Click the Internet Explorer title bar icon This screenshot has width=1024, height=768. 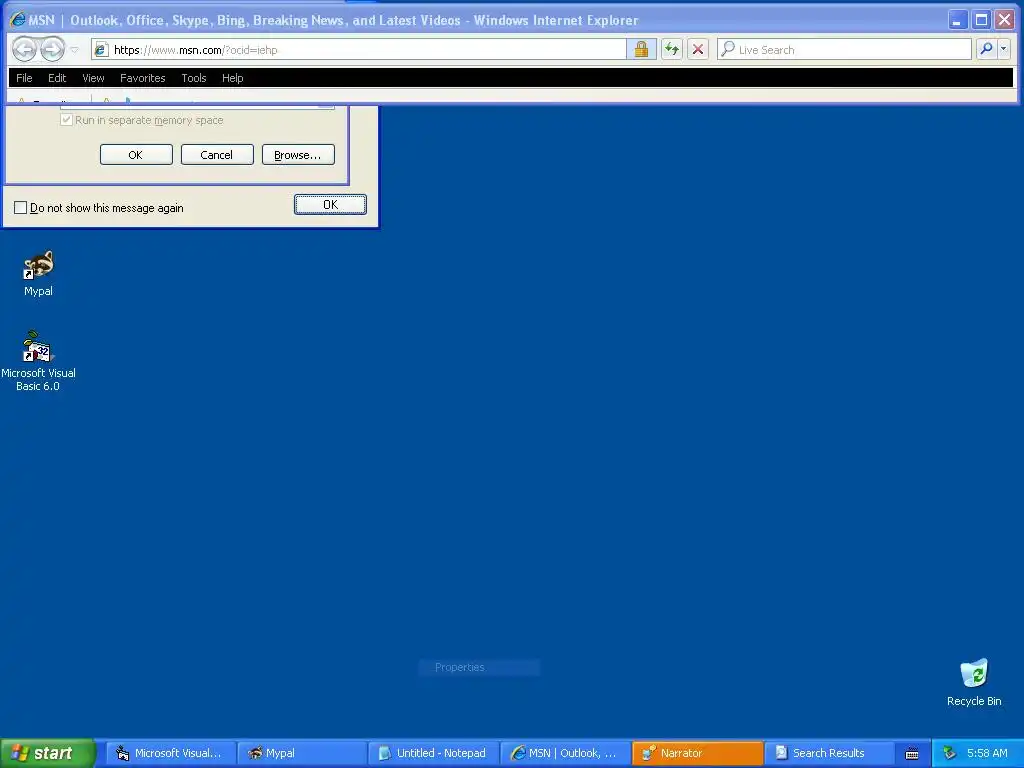[x=18, y=20]
